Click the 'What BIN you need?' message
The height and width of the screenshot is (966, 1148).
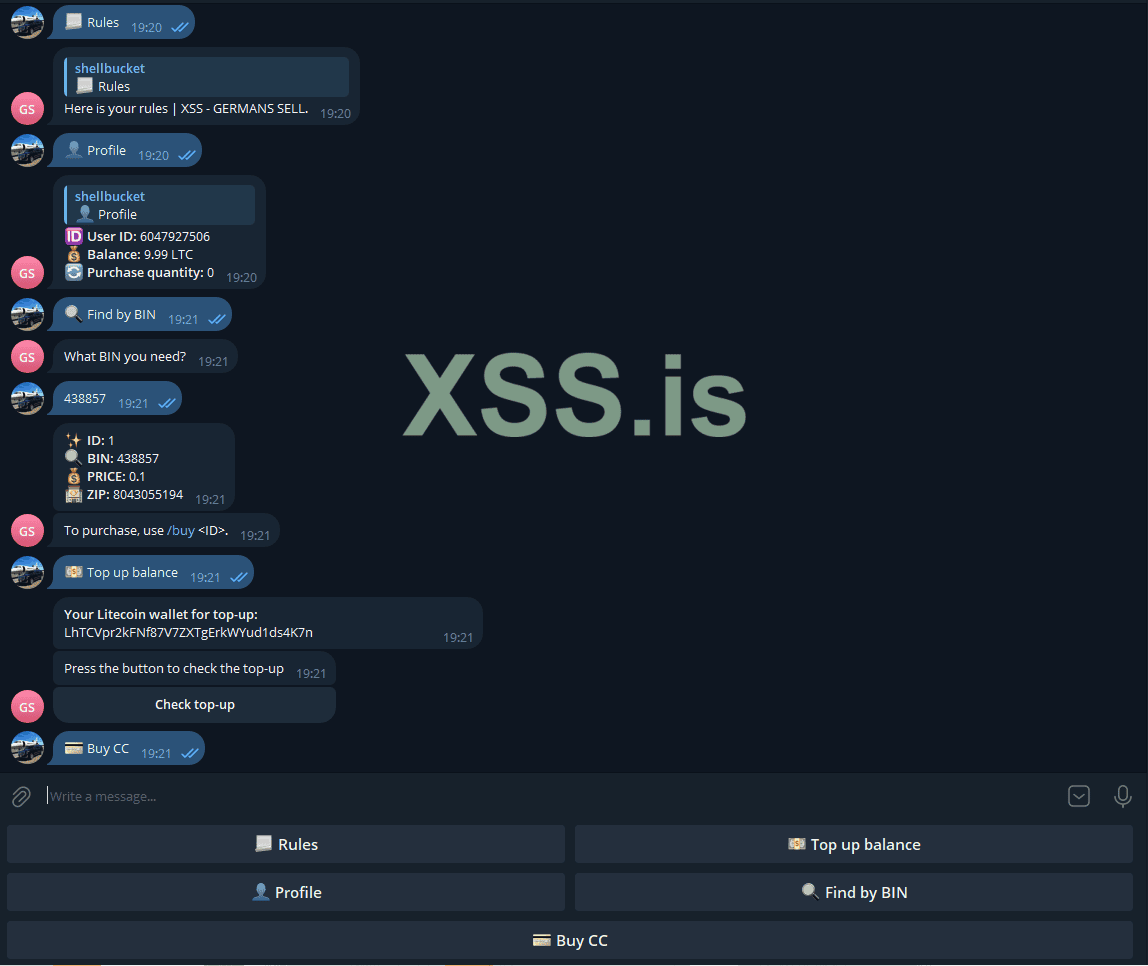click(x=145, y=357)
